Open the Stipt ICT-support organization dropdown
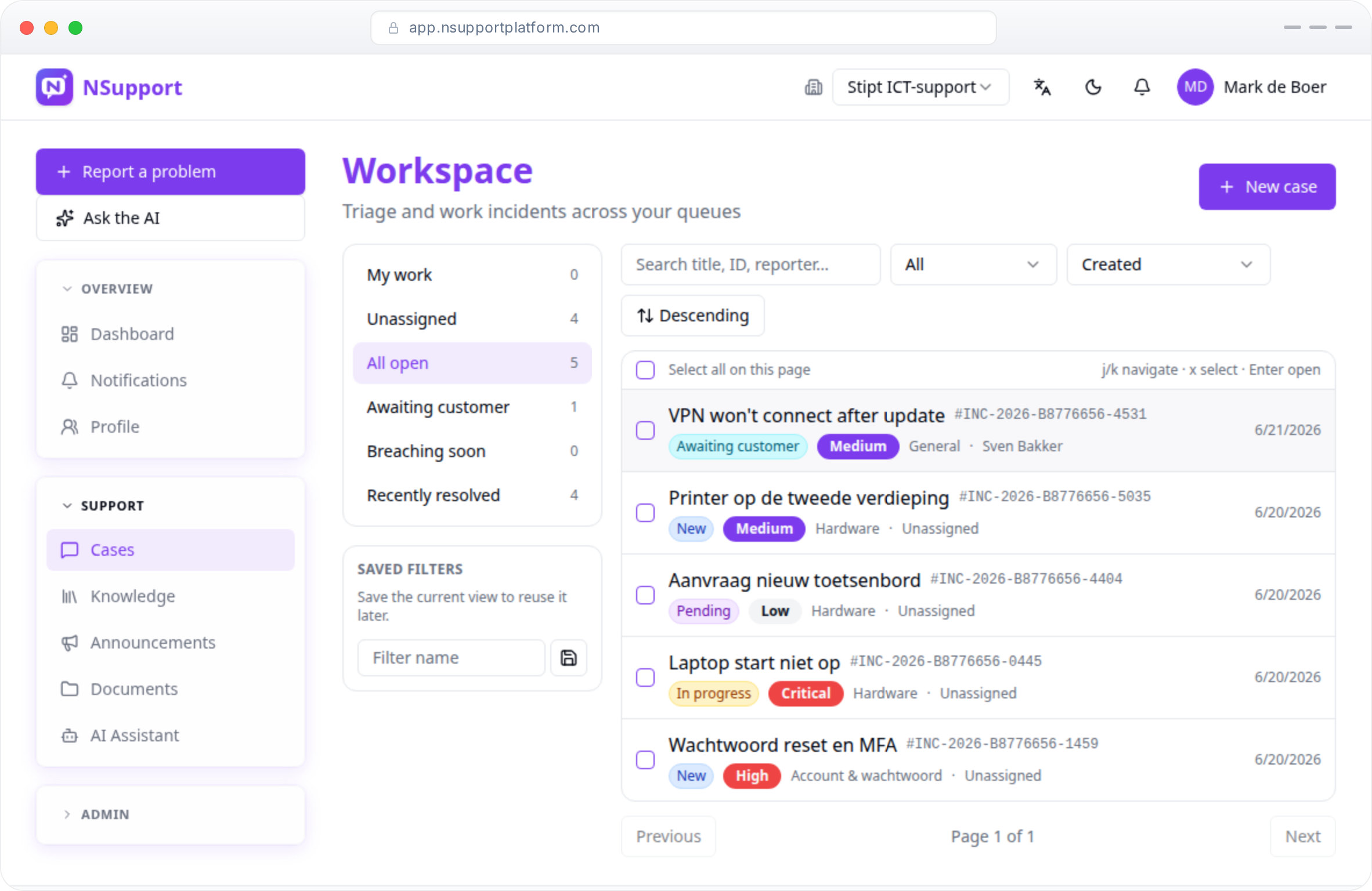Screen dimensions: 1372x891 [x=920, y=87]
